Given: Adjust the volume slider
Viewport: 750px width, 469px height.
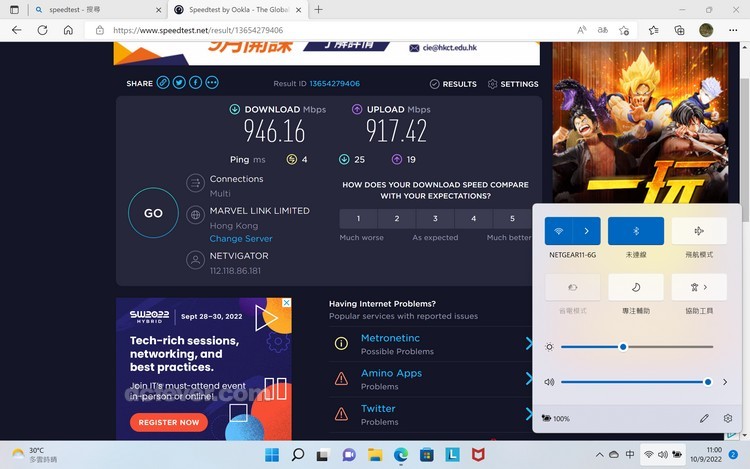Looking at the screenshot, I should [x=636, y=382].
